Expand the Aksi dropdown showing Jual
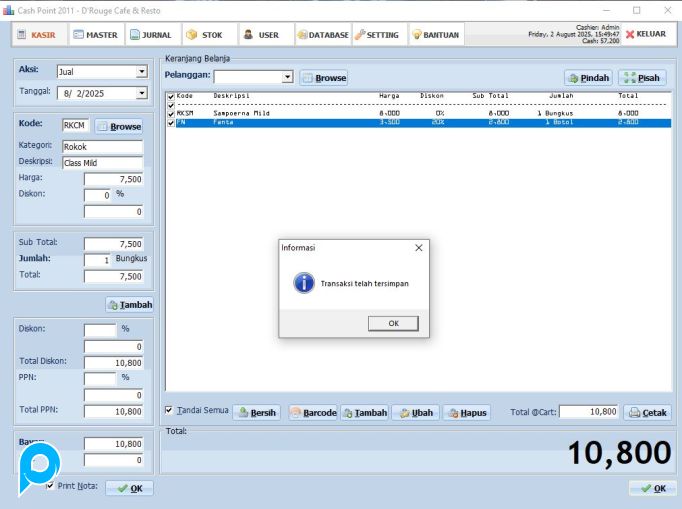682x509 pixels. point(141,72)
